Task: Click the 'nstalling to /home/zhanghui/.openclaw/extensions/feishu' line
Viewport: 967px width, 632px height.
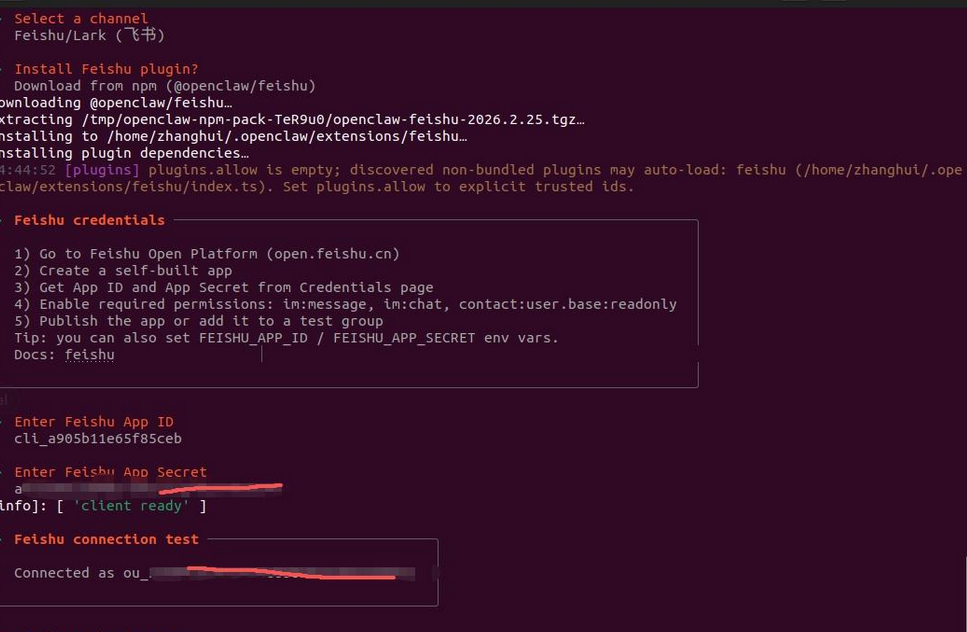Action: pos(233,136)
